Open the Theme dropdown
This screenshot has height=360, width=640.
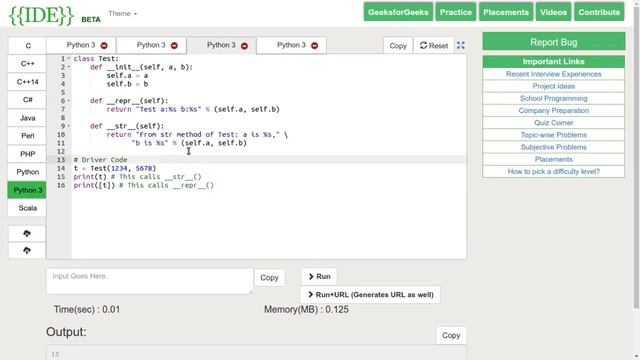click(122, 13)
